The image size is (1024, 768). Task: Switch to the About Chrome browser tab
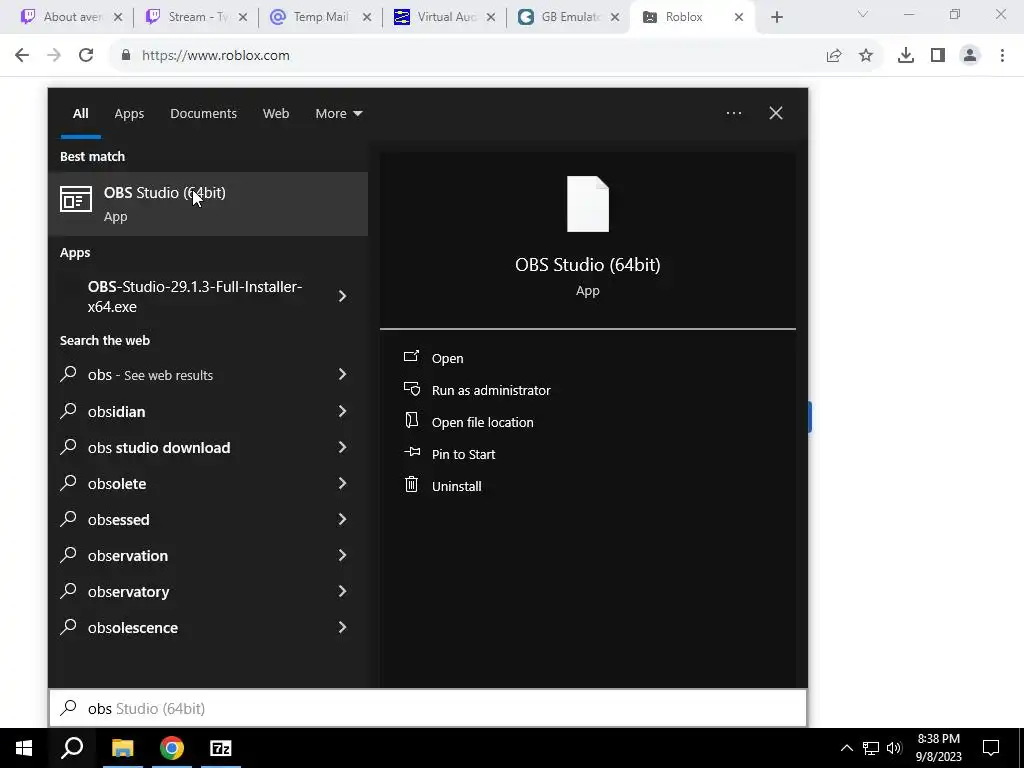72,17
